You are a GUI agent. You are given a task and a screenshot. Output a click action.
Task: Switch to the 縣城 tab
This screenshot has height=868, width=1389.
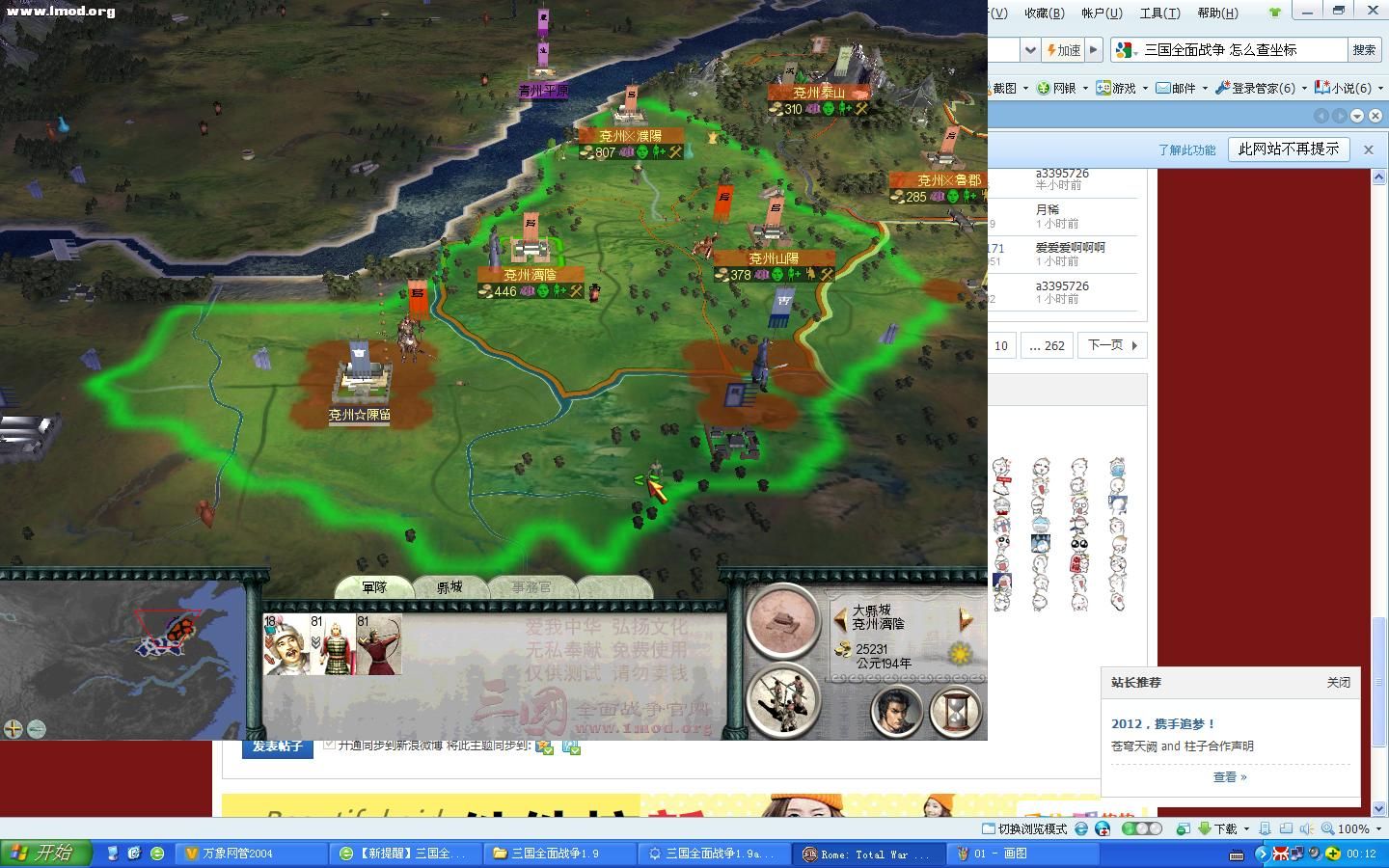(x=449, y=586)
